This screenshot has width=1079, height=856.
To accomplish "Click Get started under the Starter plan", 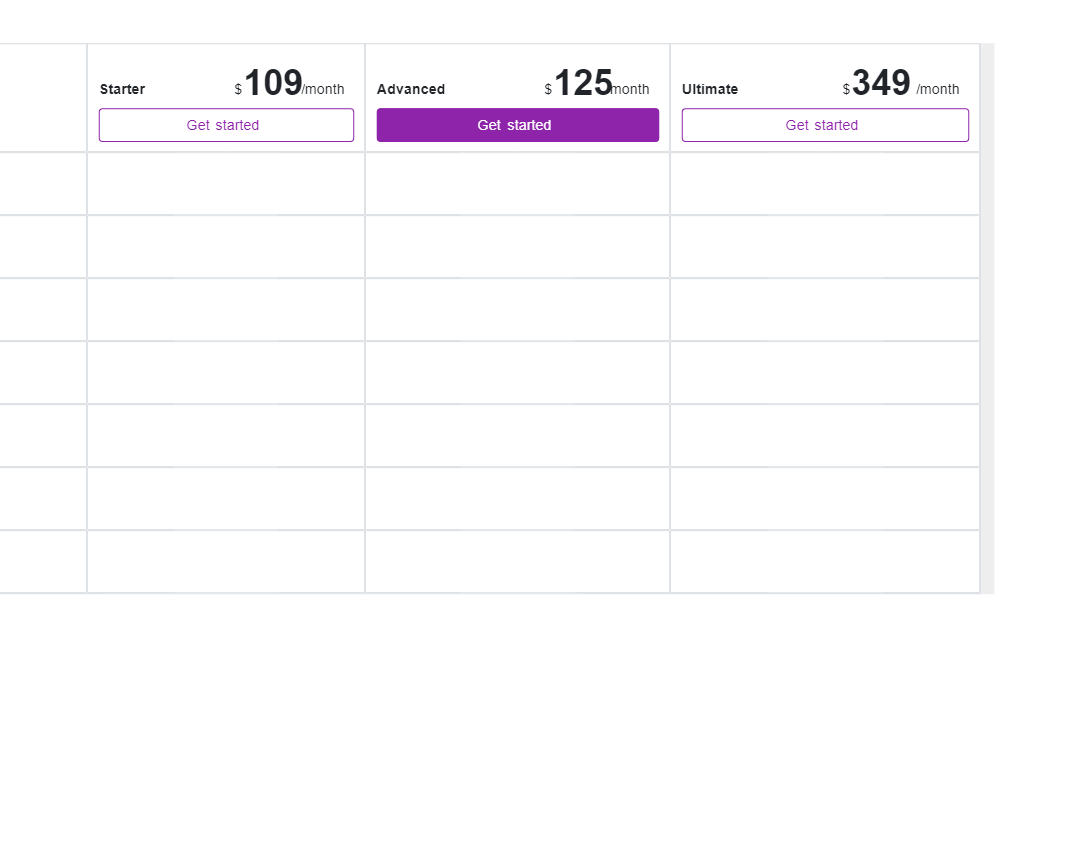I will point(226,125).
